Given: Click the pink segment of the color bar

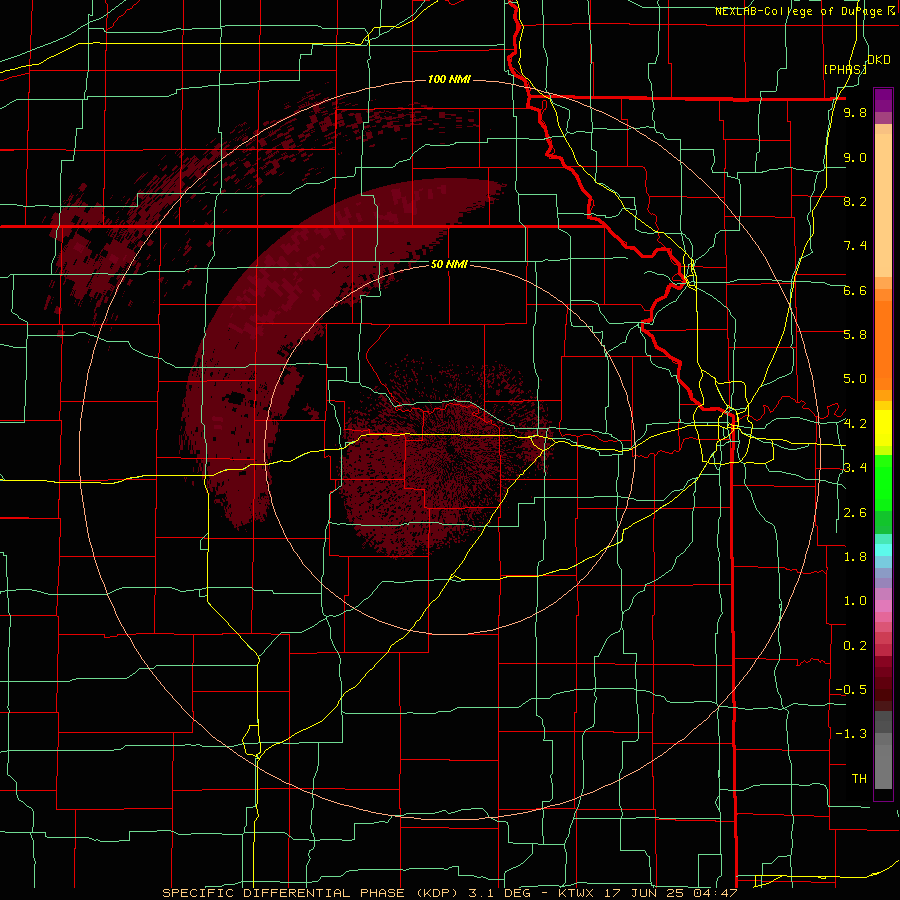Looking at the screenshot, I should (883, 606).
